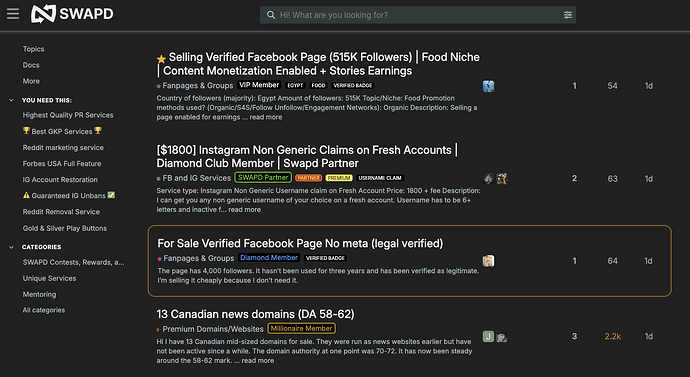The height and width of the screenshot is (377, 690).
Task: Open Instagram Non Generic Claims topic title
Action: click(x=307, y=156)
